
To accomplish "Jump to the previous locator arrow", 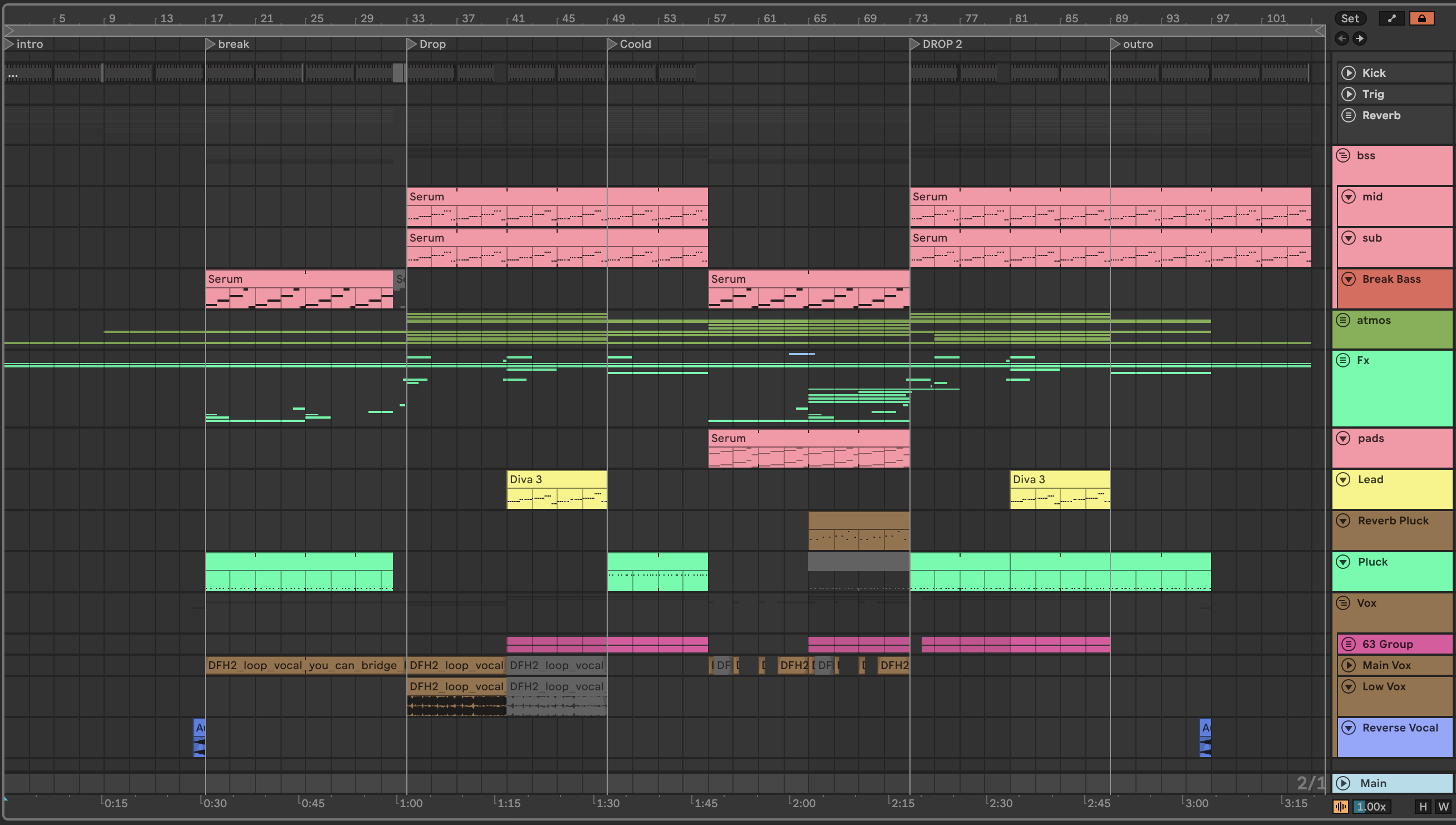I will click(1341, 38).
